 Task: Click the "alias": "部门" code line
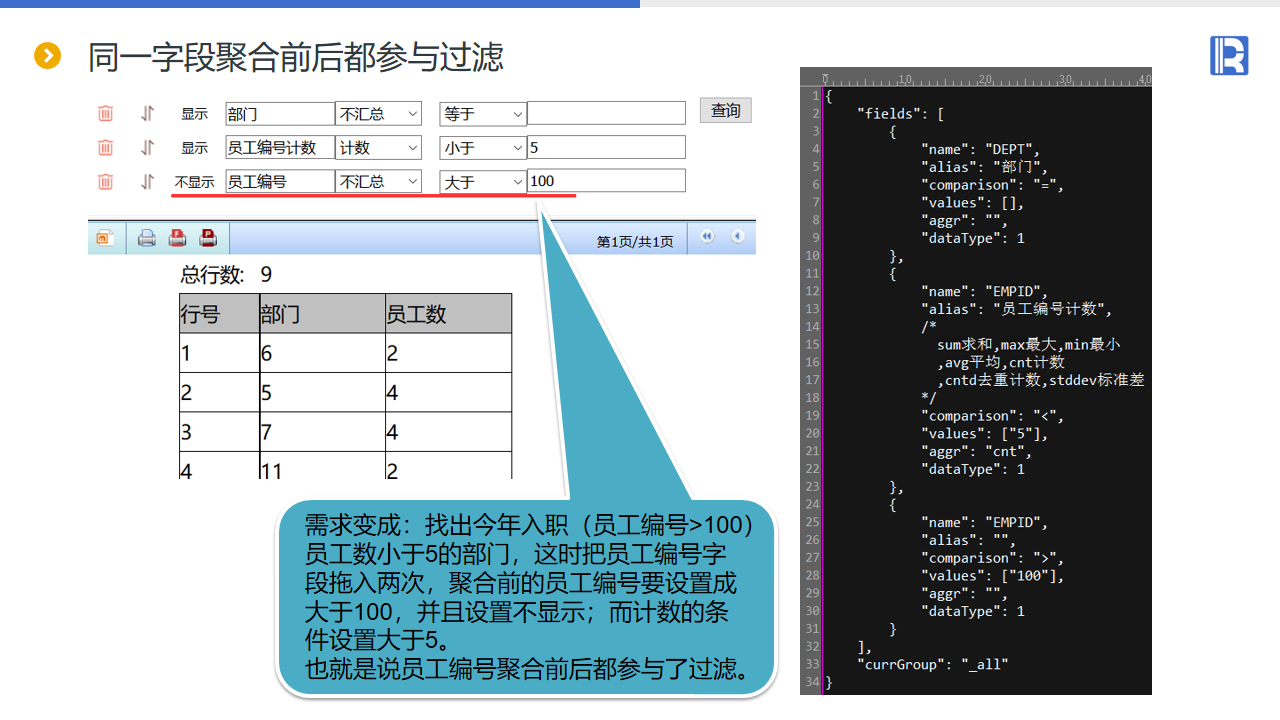[982, 167]
